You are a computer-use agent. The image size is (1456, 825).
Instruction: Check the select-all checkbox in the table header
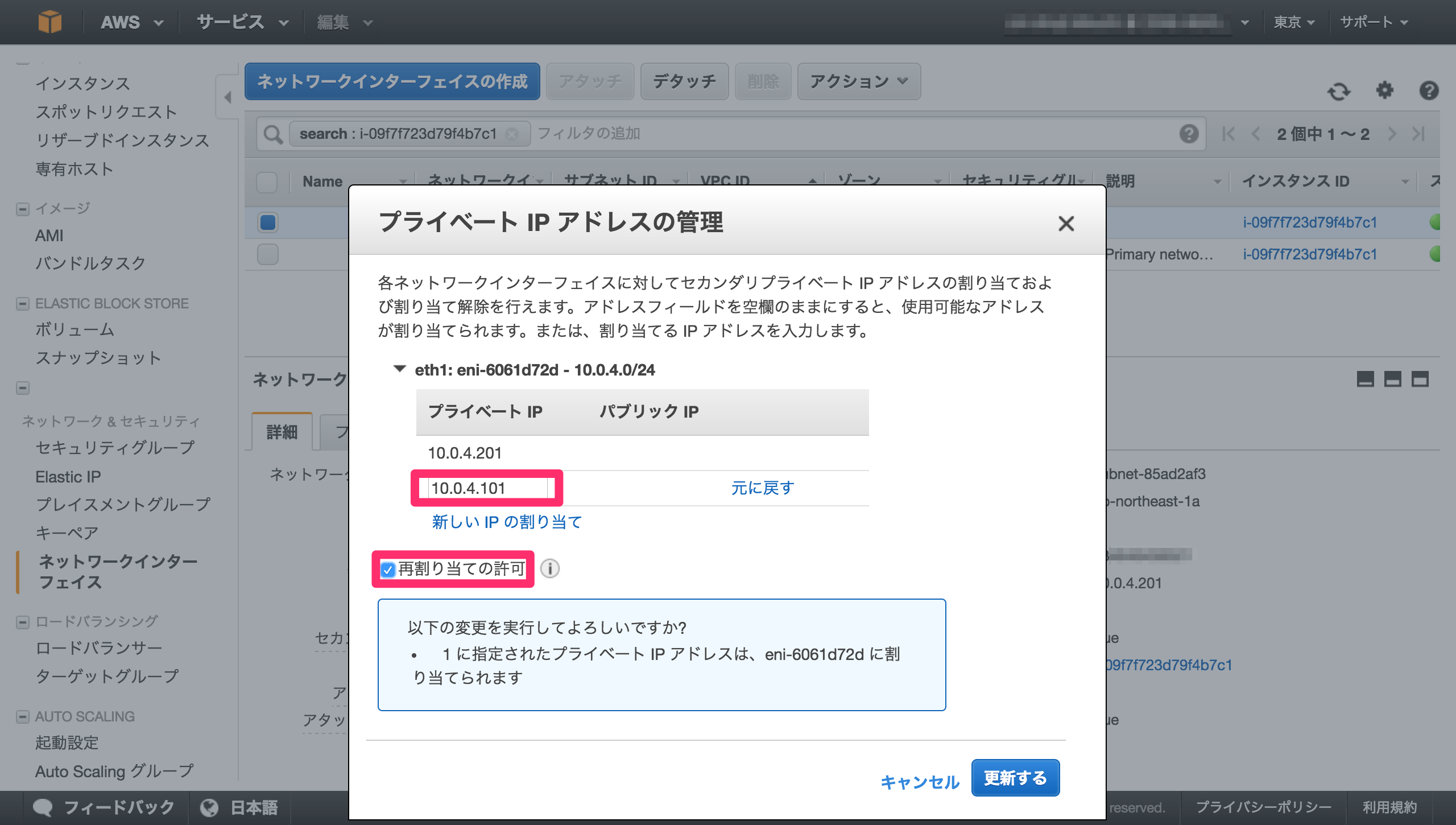267,182
